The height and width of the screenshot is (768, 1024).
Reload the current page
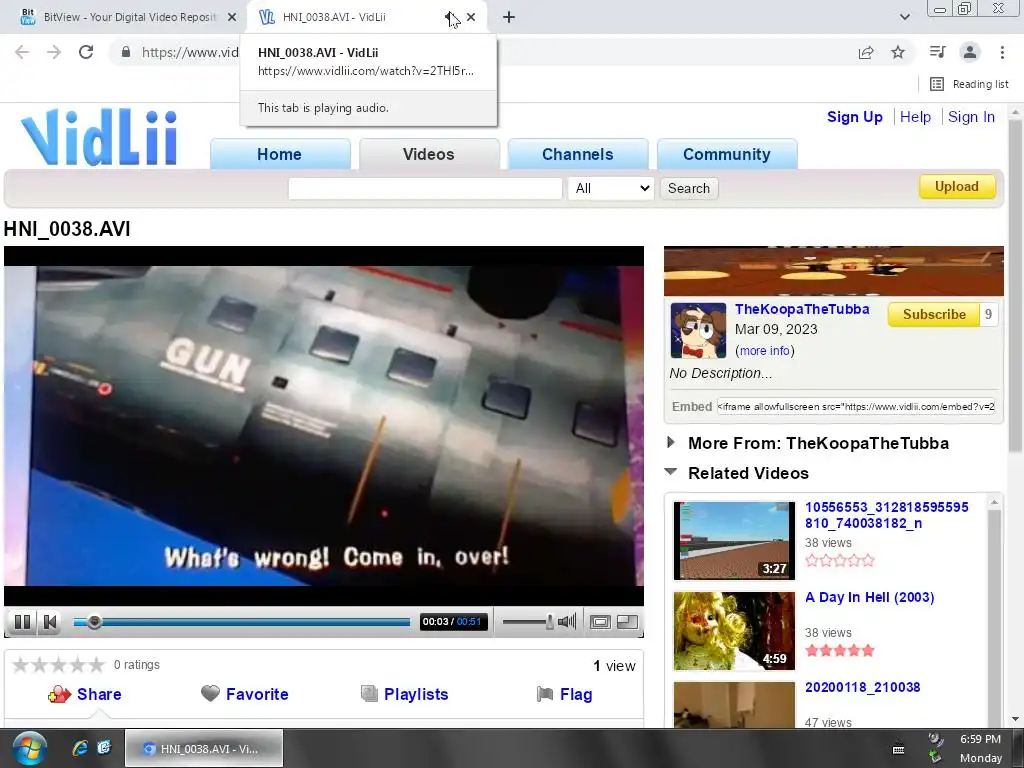[86, 52]
